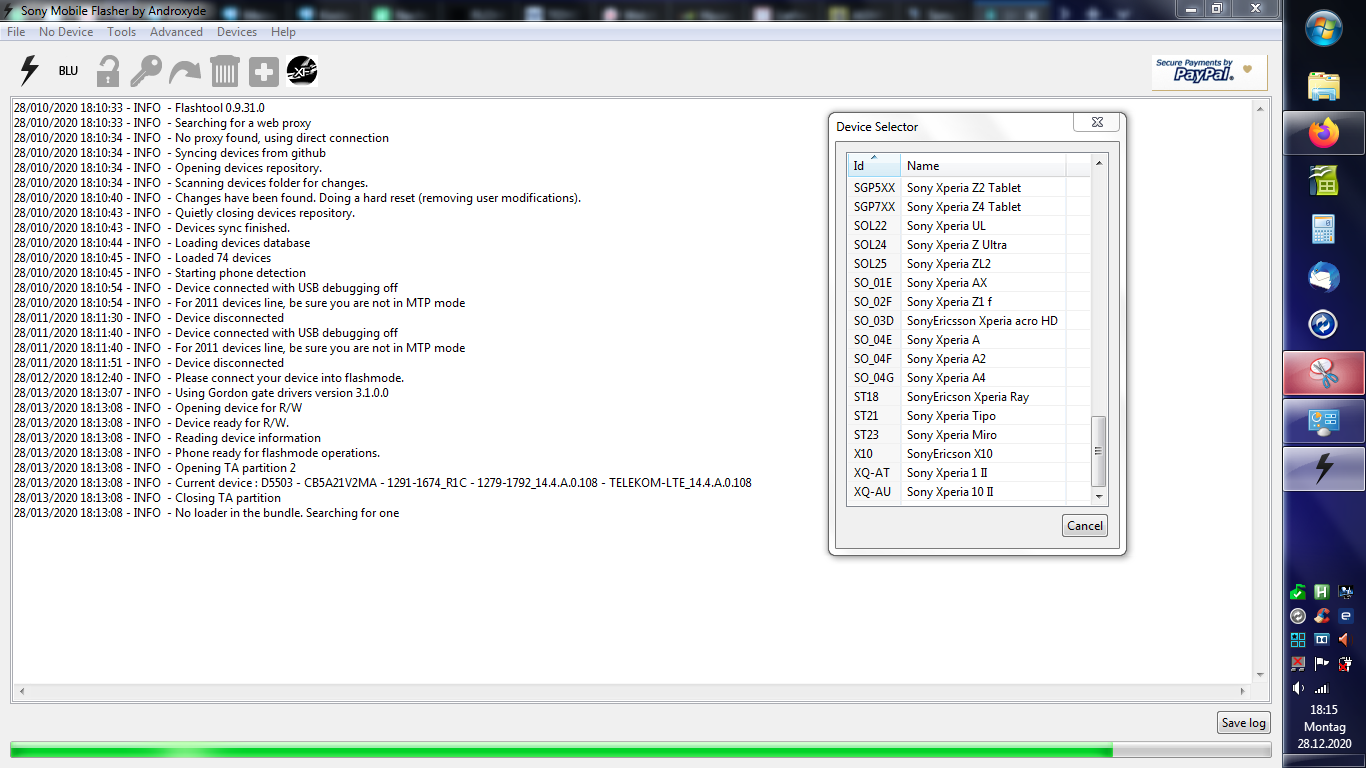Open Thunderbird mail from the taskbar

pyautogui.click(x=1324, y=277)
